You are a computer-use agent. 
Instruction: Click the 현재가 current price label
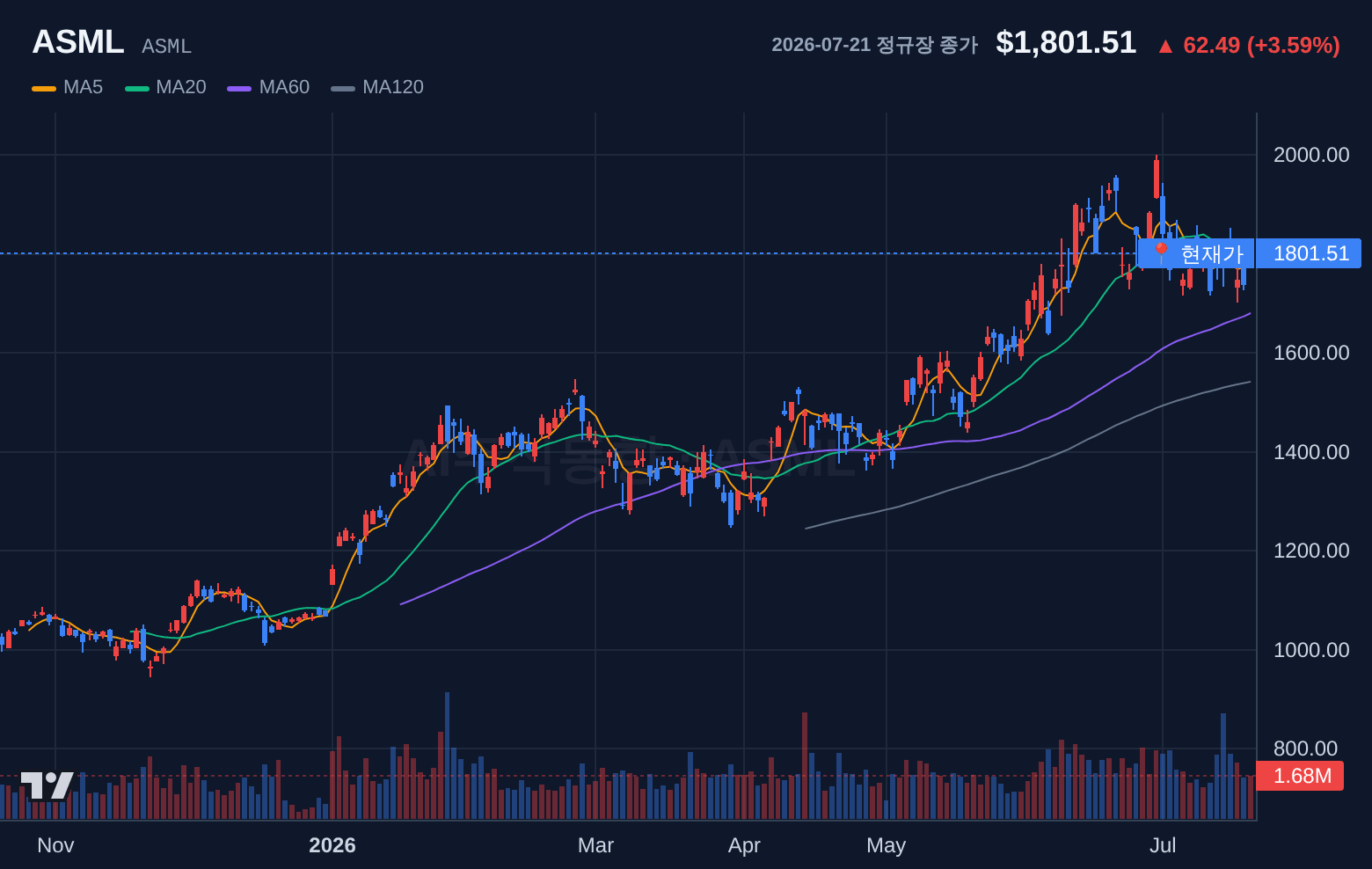1195,253
